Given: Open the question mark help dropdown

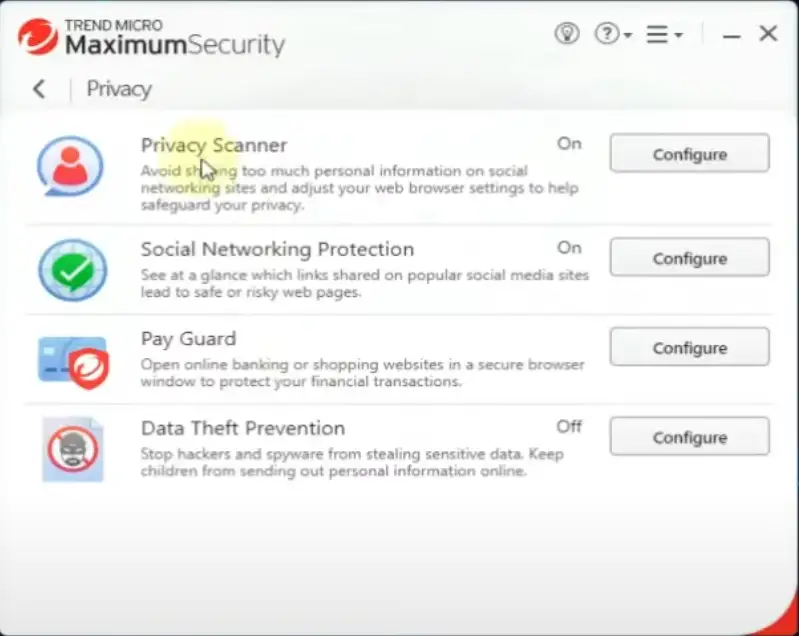Looking at the screenshot, I should [x=612, y=34].
